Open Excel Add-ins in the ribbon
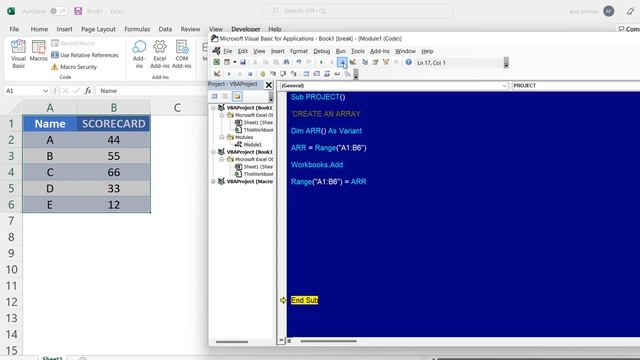Image resolution: width=640 pixels, height=360 pixels. 160,54
